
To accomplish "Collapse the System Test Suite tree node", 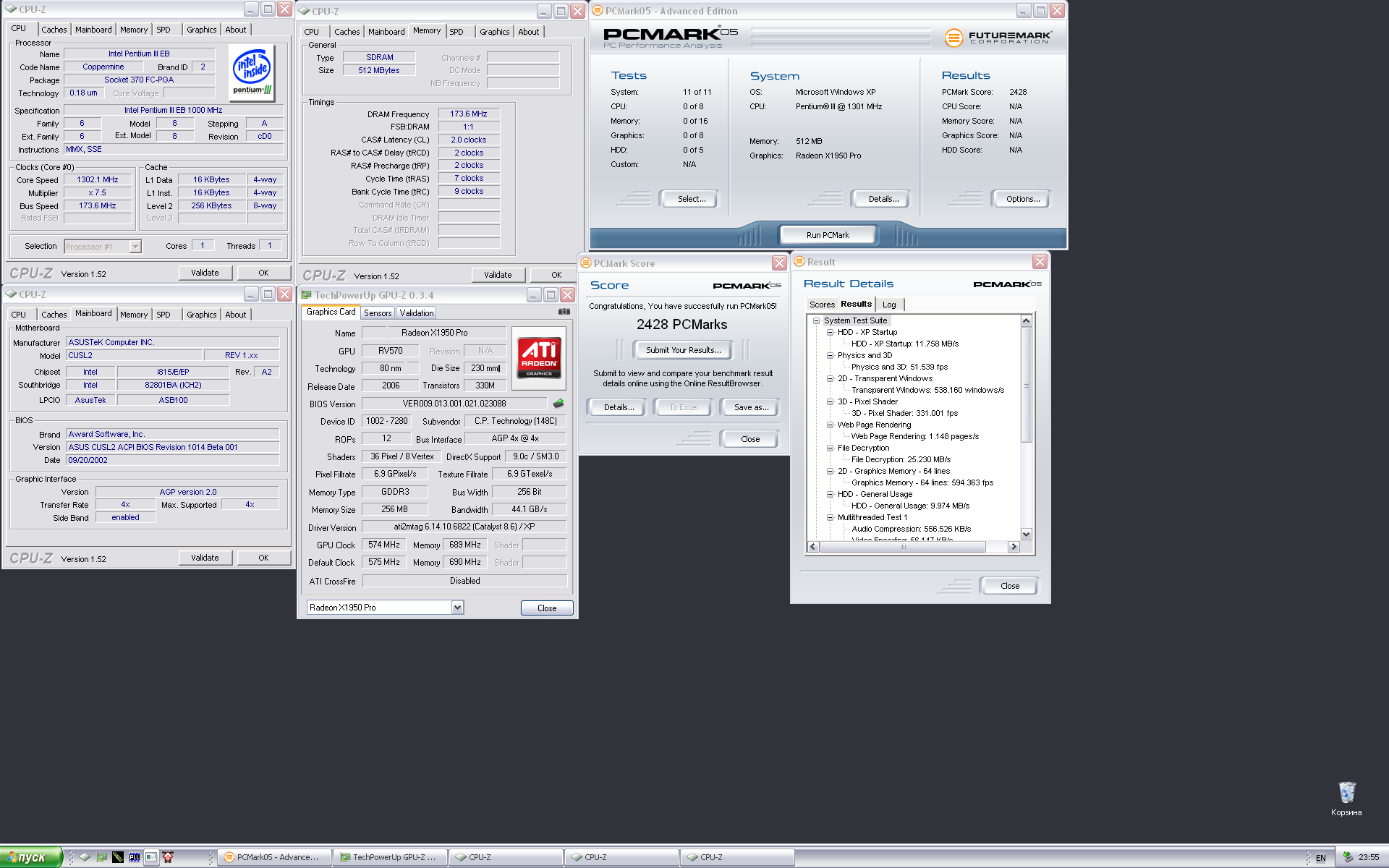I will pyautogui.click(x=816, y=320).
